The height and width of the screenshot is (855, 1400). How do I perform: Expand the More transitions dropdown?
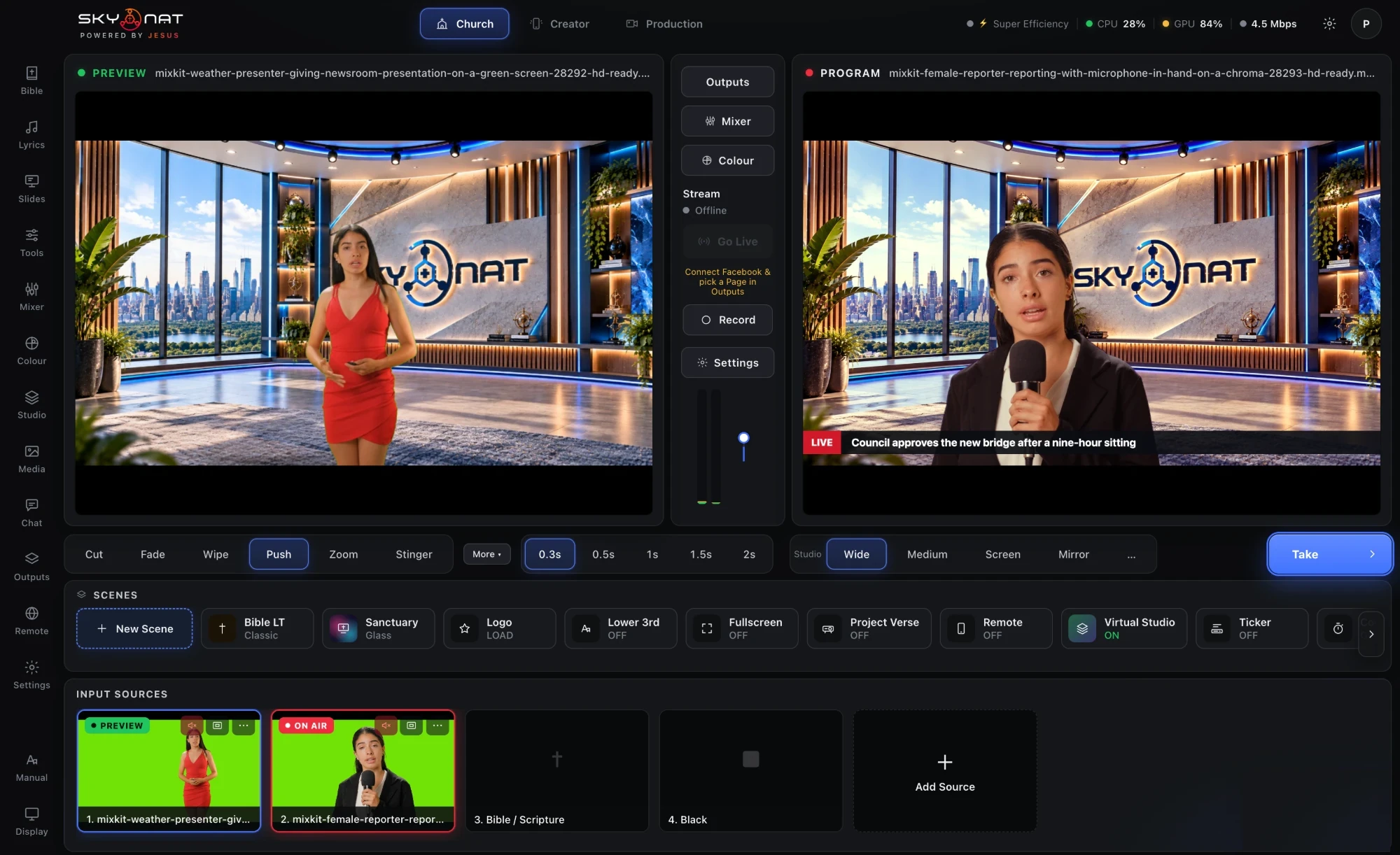[x=486, y=554]
